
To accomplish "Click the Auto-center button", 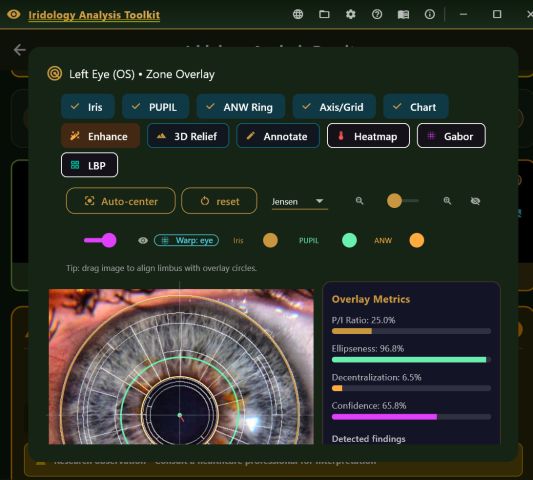I will coord(121,201).
